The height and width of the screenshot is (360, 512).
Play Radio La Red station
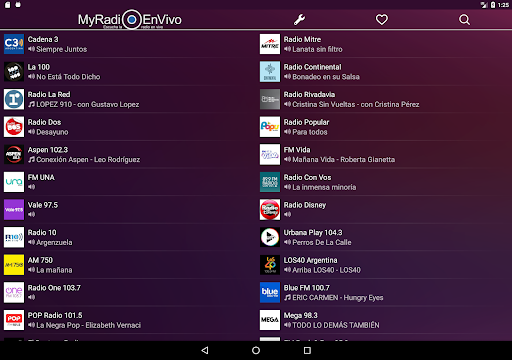click(x=128, y=99)
